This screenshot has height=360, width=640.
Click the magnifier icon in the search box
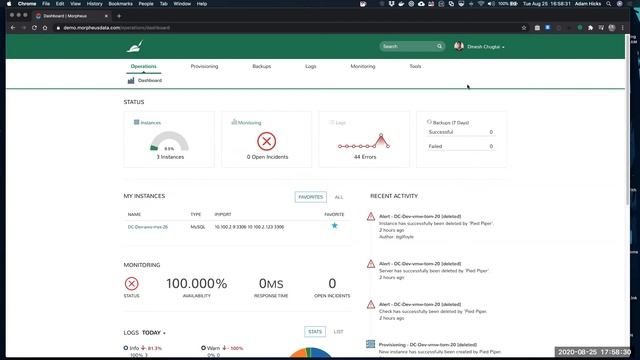439,47
